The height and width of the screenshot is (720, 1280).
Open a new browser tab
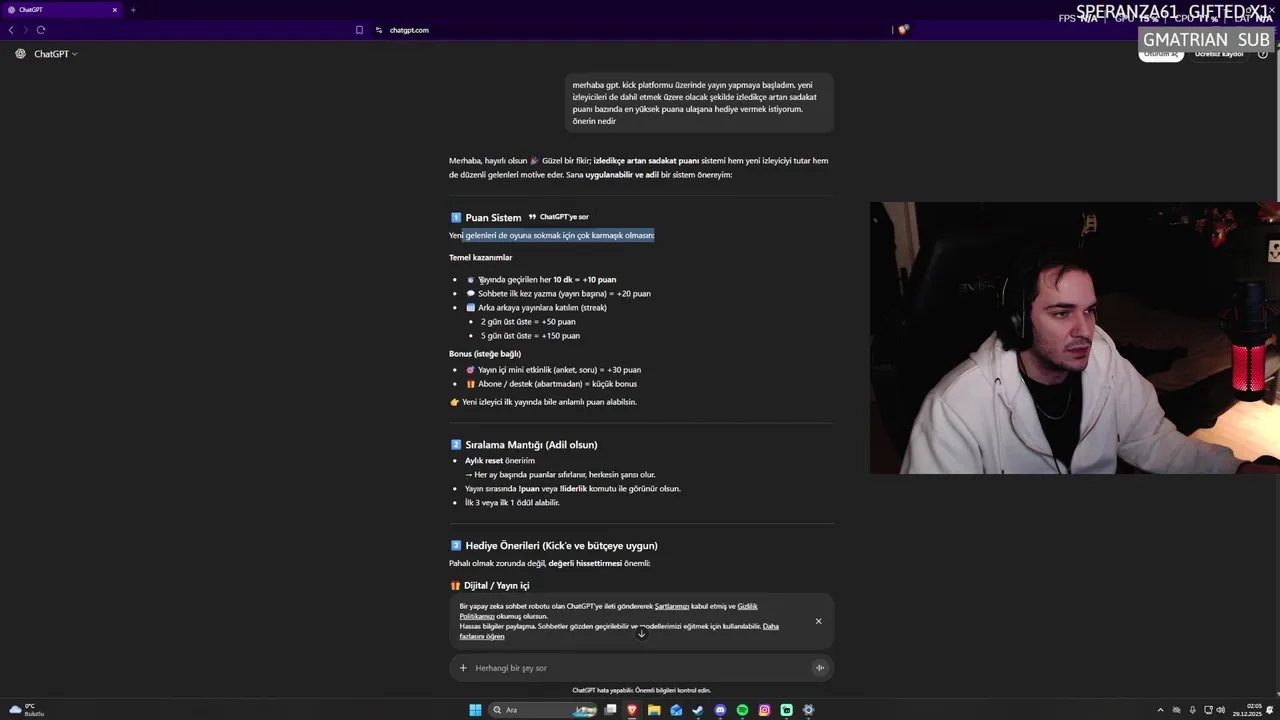[133, 10]
